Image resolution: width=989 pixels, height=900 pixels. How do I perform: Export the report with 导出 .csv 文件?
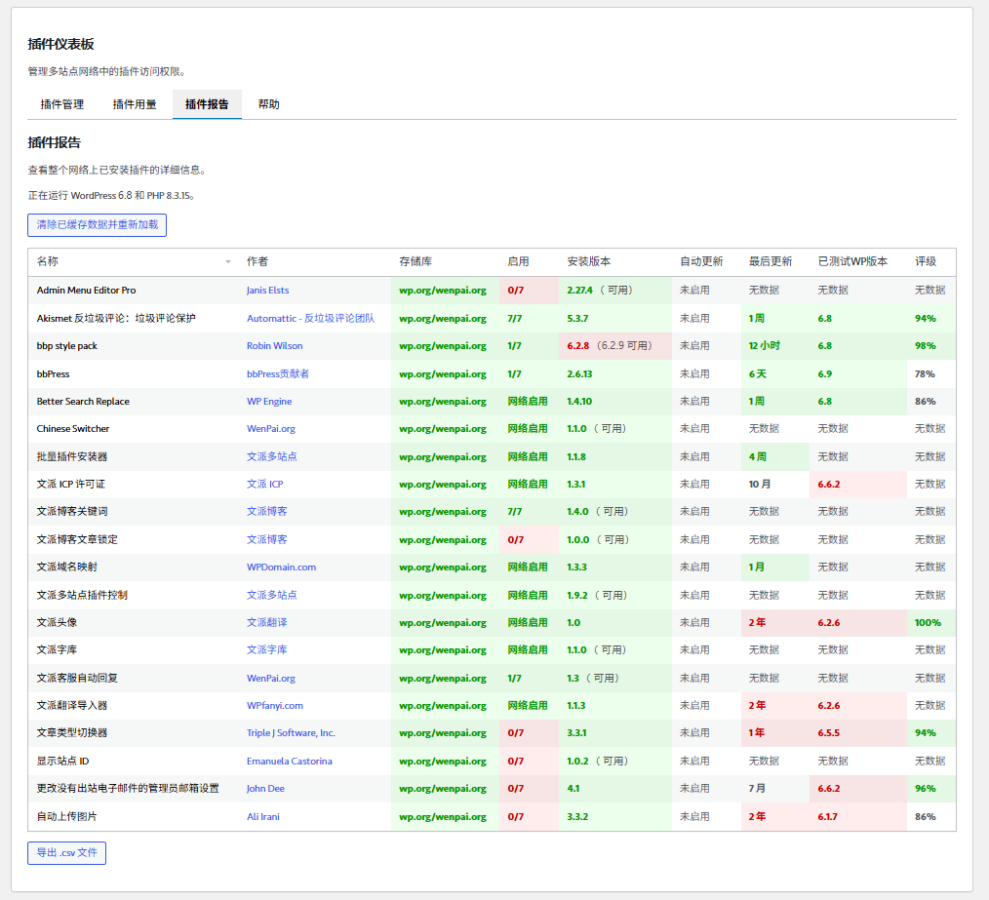pyautogui.click(x=66, y=853)
